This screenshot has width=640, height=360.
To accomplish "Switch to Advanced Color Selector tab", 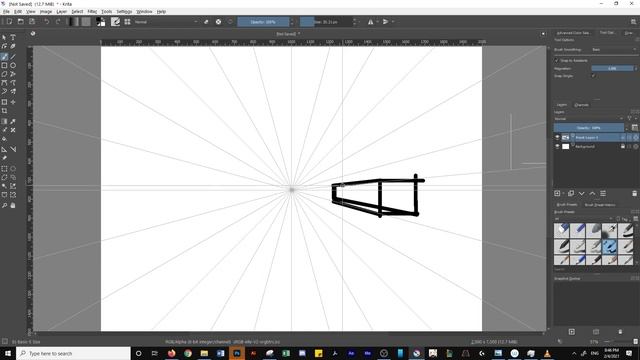I will [573, 33].
